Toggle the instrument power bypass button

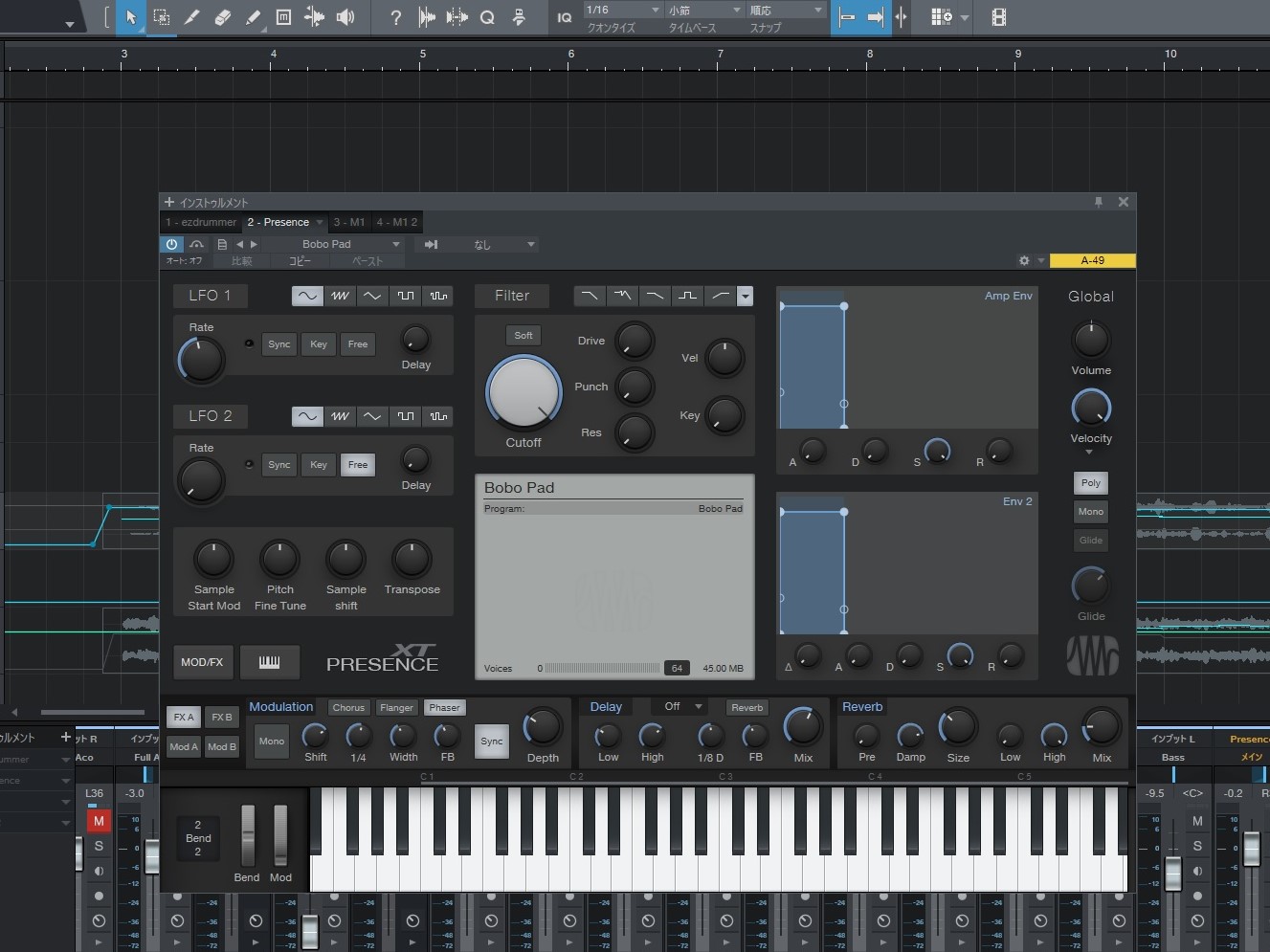[x=171, y=244]
